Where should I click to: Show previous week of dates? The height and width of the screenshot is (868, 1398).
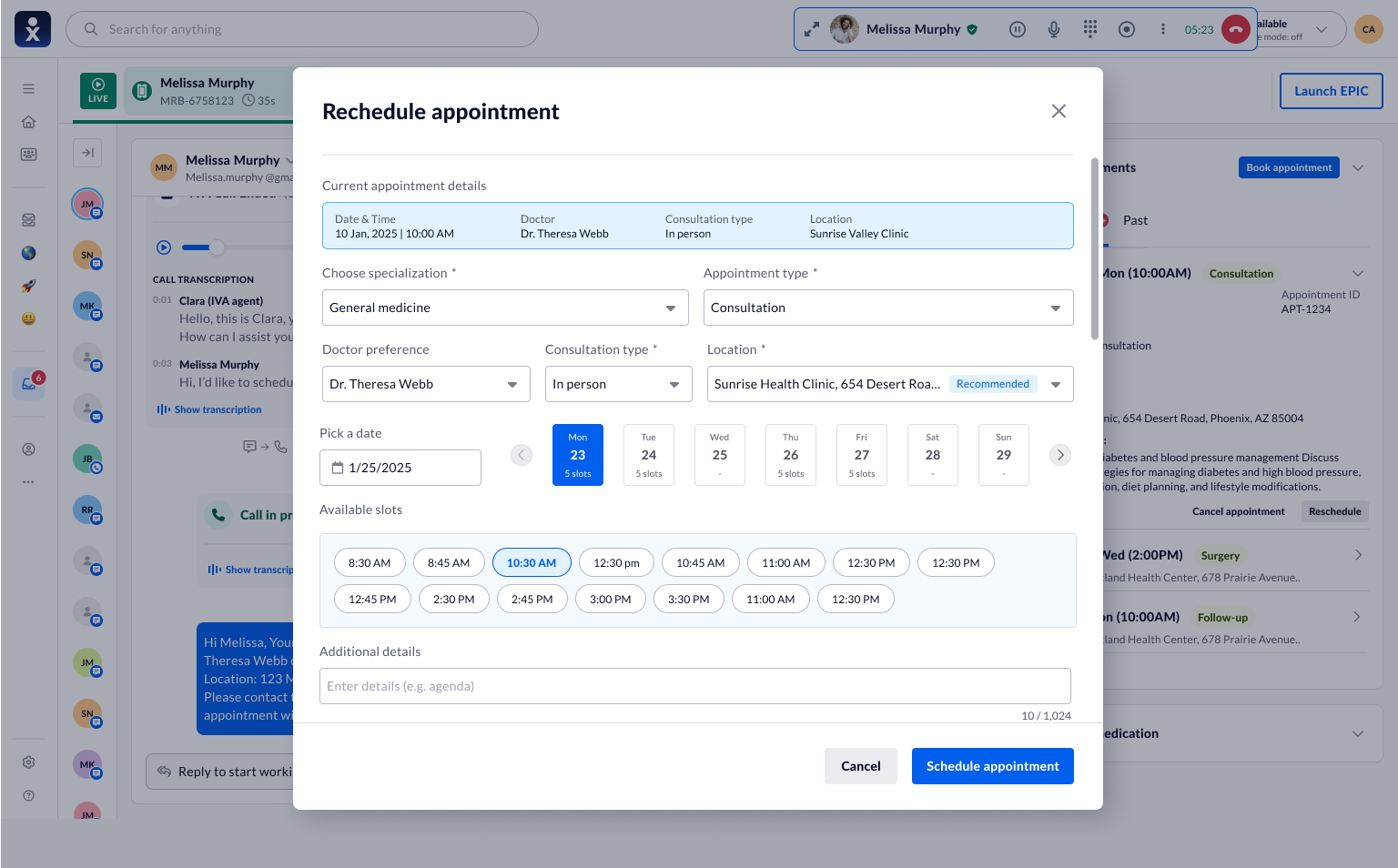(x=522, y=455)
